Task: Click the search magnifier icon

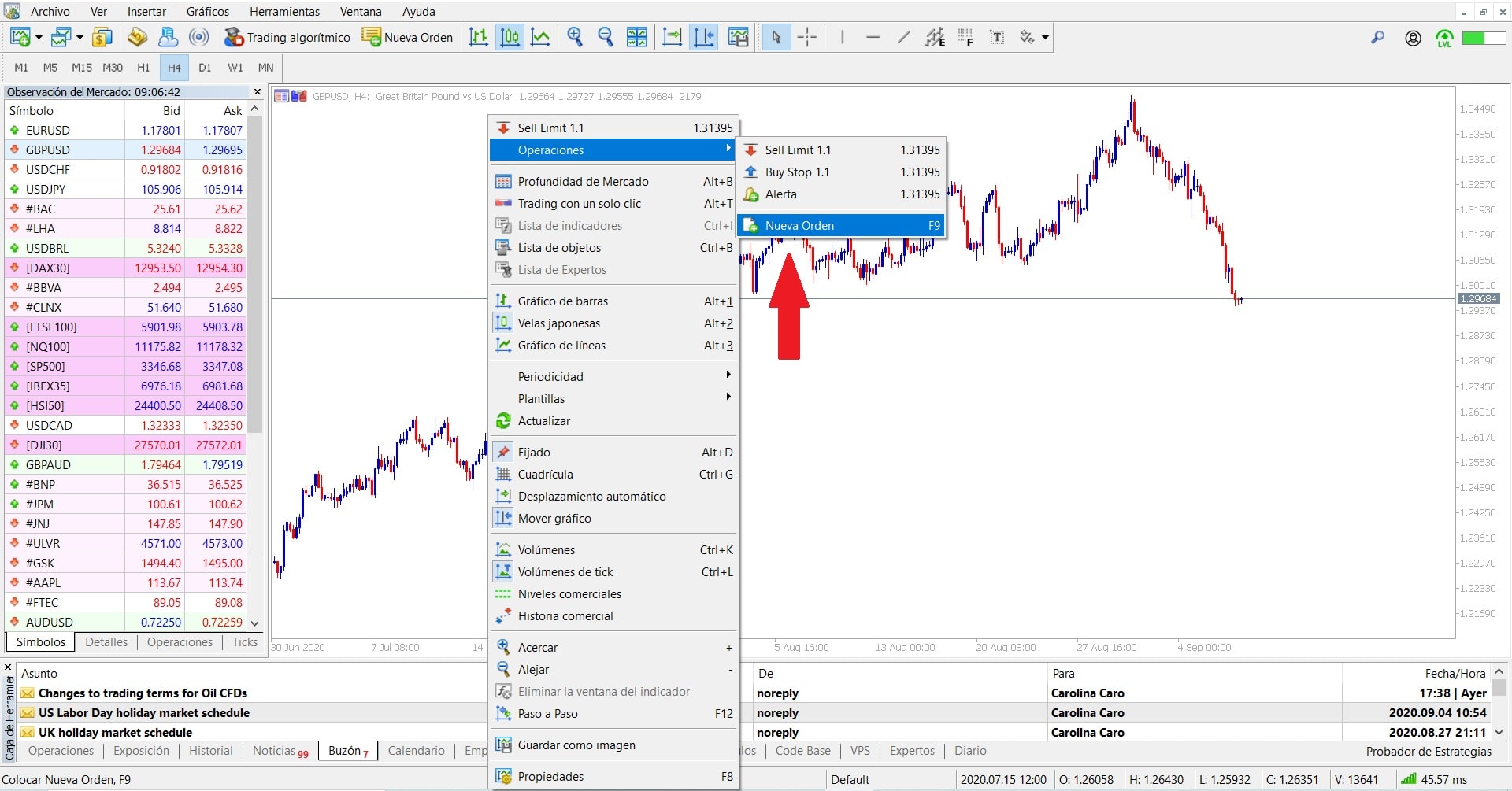Action: (x=1377, y=37)
